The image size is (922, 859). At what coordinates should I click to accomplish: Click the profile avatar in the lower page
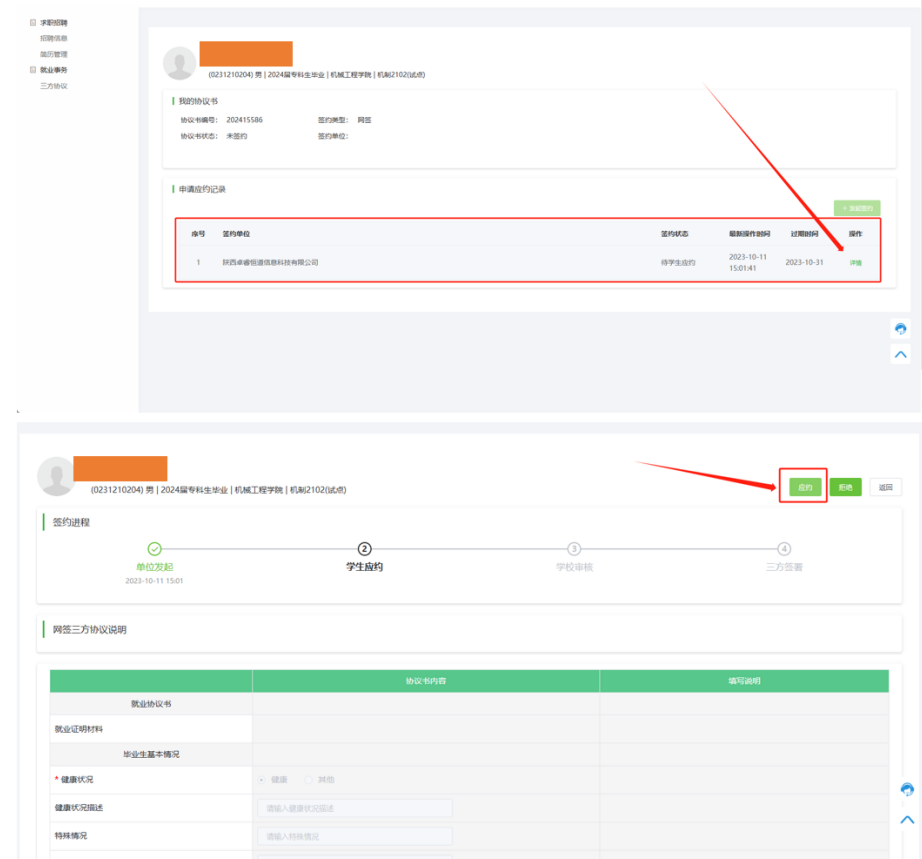tap(56, 476)
